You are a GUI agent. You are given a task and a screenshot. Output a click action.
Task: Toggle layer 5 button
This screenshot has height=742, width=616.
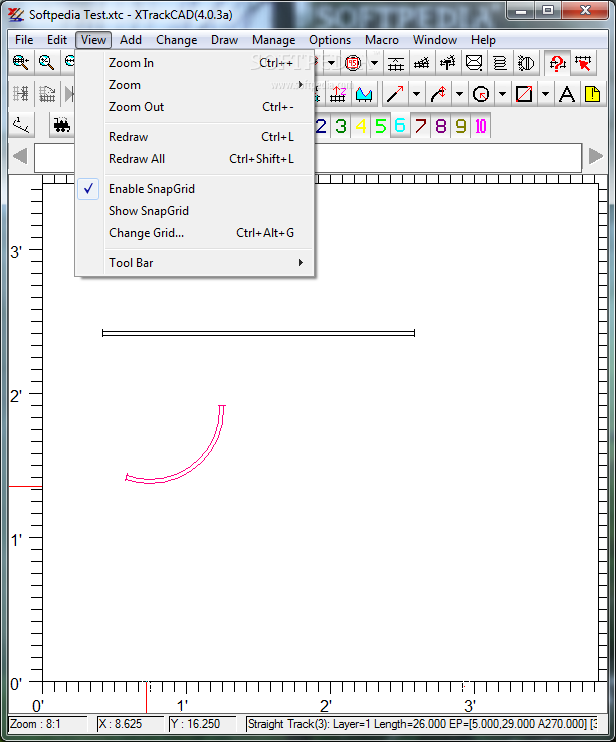tap(380, 126)
